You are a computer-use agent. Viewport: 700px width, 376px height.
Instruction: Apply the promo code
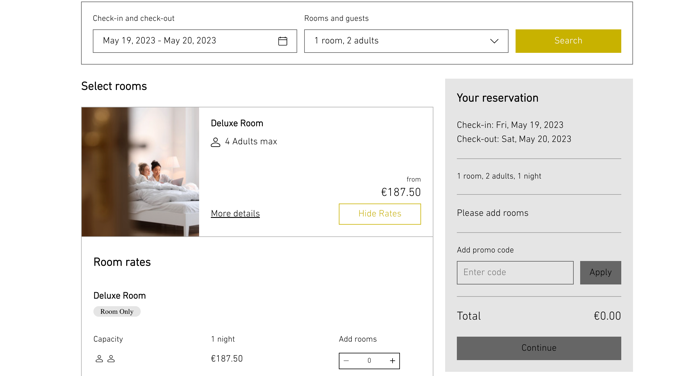point(600,272)
